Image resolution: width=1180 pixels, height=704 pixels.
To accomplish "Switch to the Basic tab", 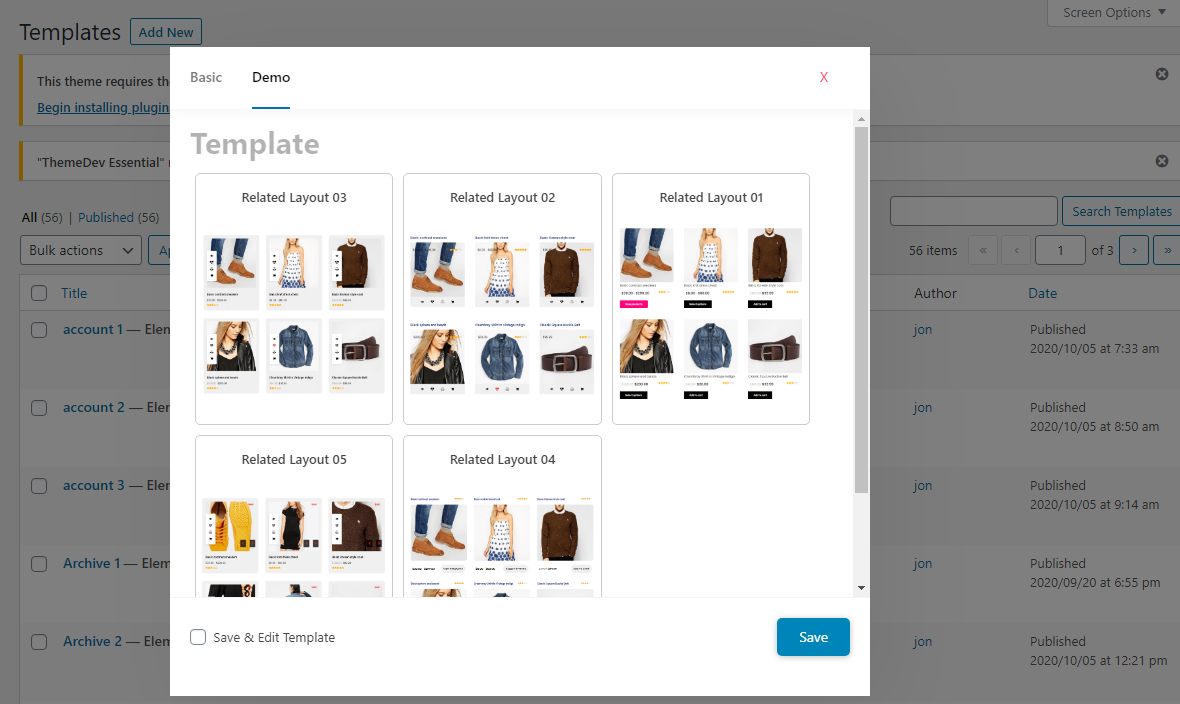I will 206,78.
